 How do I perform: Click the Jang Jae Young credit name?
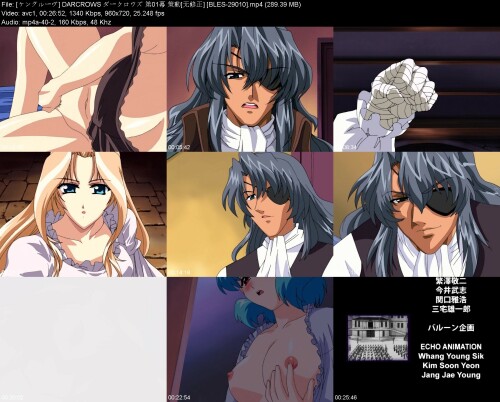pyautogui.click(x=451, y=375)
